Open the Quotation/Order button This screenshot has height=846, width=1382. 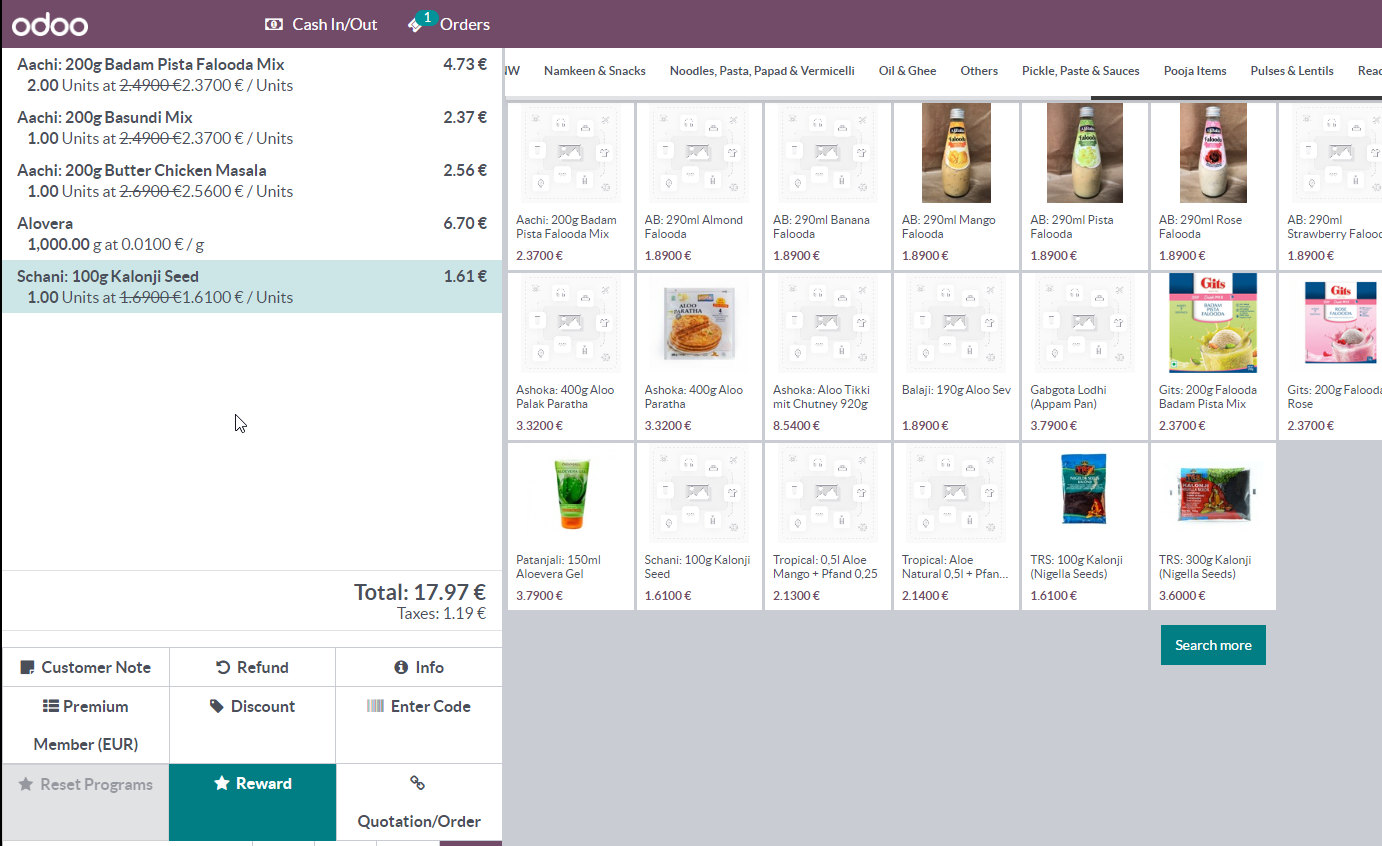point(419,802)
